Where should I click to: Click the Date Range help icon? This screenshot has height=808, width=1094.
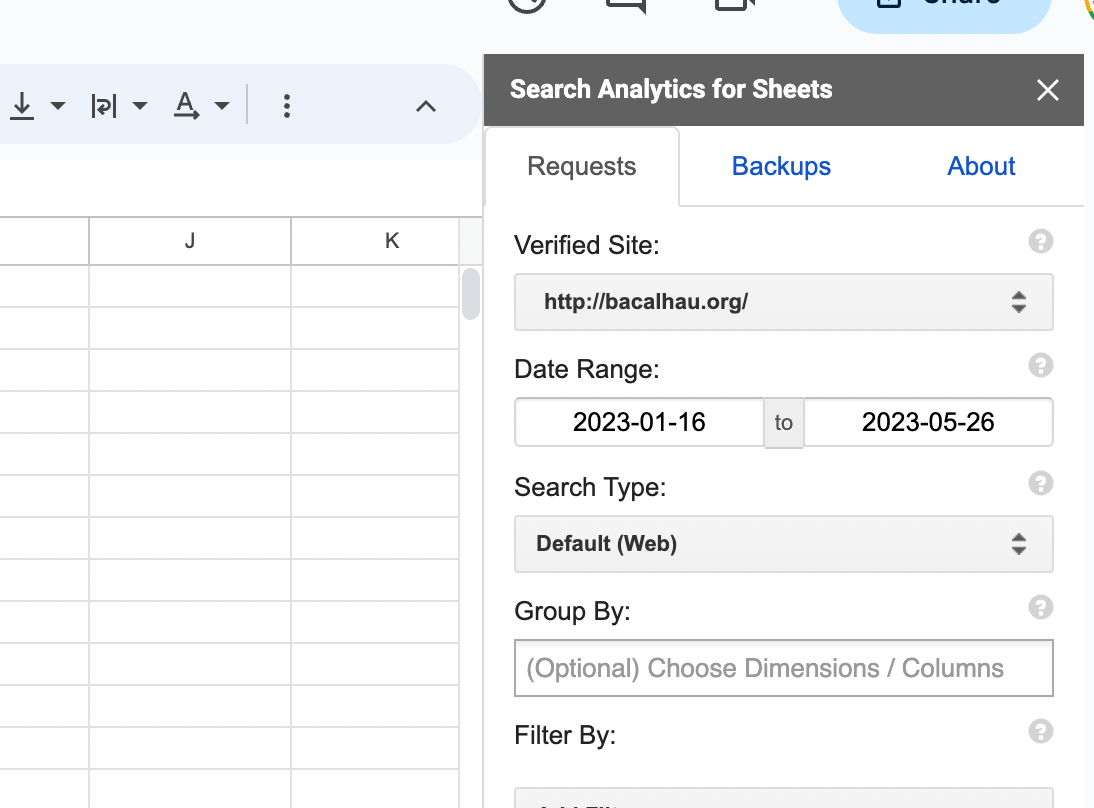[x=1040, y=365]
